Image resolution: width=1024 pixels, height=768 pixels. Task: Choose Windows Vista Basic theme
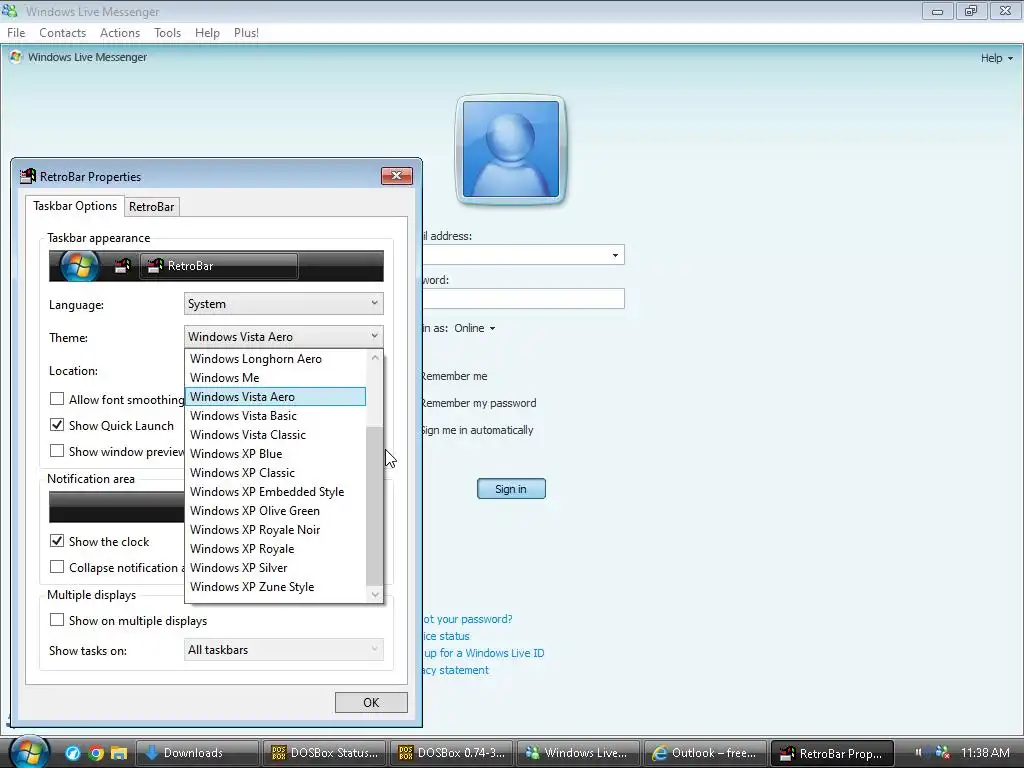276,415
